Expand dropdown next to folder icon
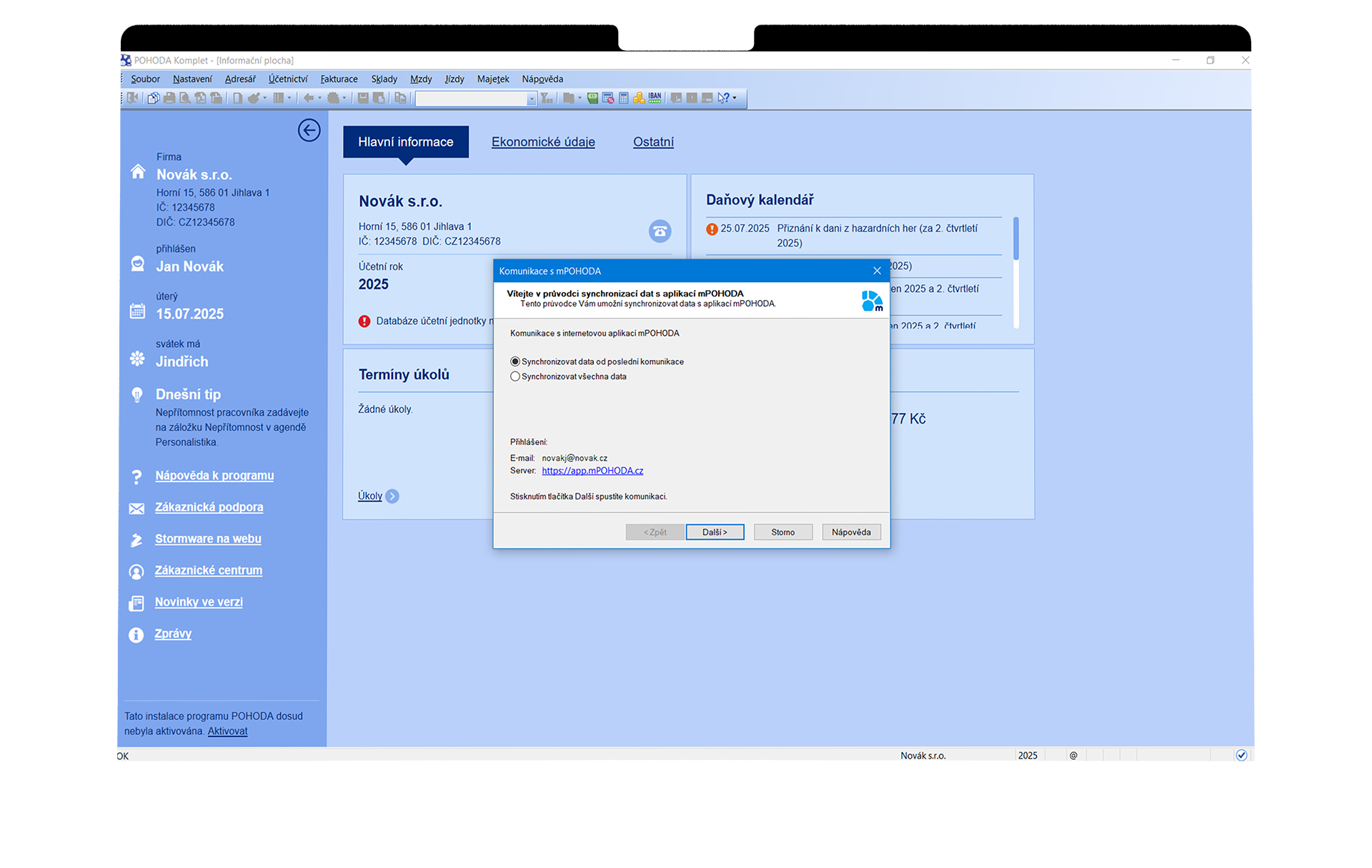 coord(580,98)
